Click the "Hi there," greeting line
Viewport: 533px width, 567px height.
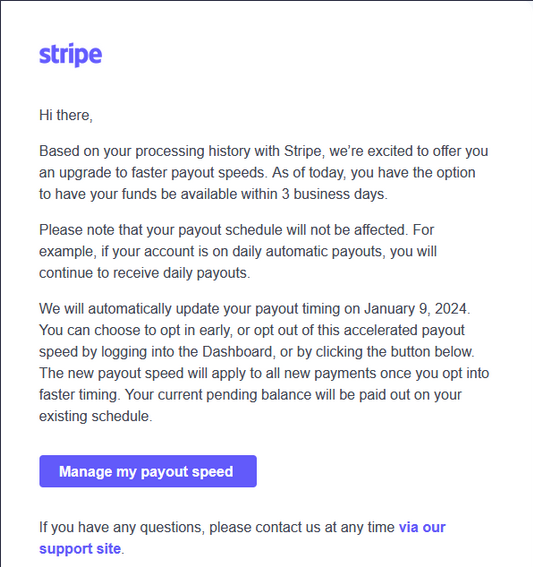click(x=66, y=115)
